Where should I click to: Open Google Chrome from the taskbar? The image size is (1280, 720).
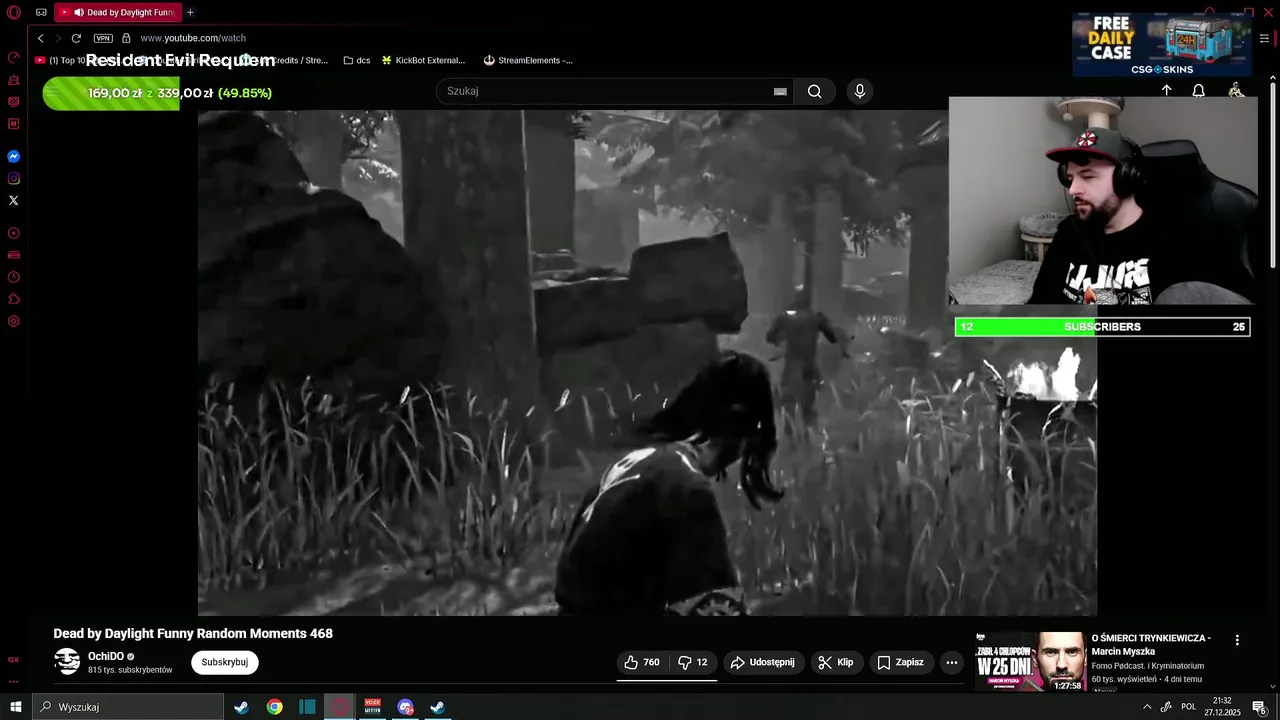click(x=274, y=707)
